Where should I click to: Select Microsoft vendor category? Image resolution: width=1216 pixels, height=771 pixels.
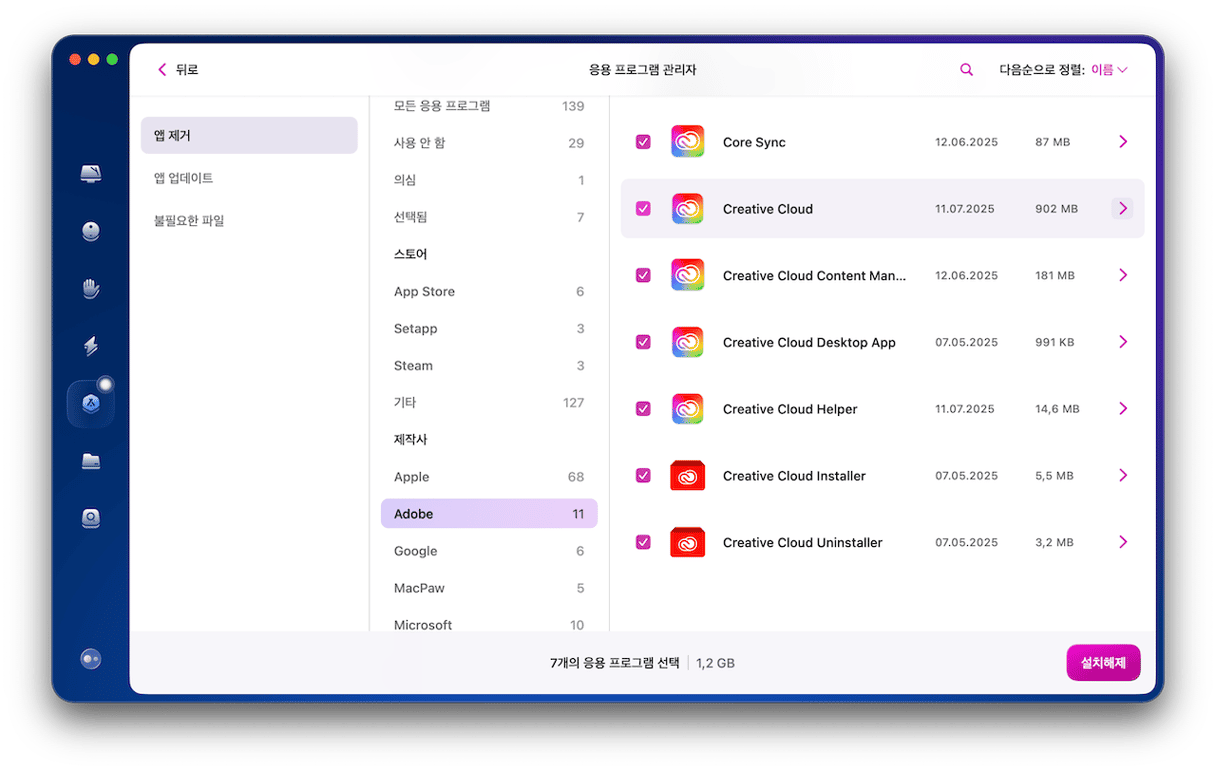[x=489, y=624]
